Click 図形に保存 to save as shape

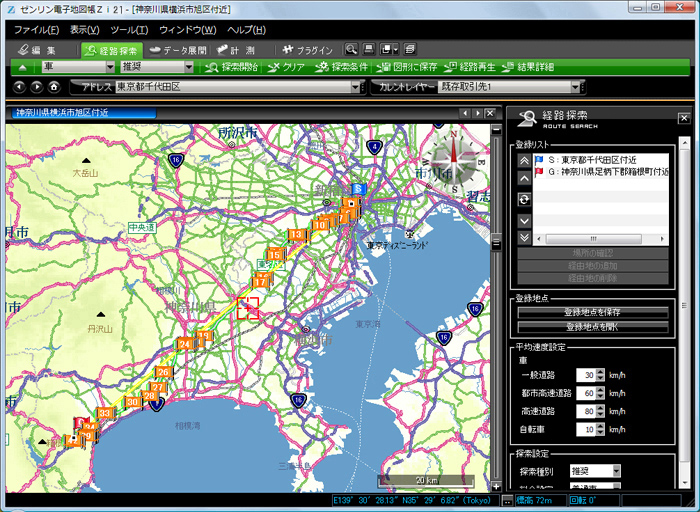[406, 67]
